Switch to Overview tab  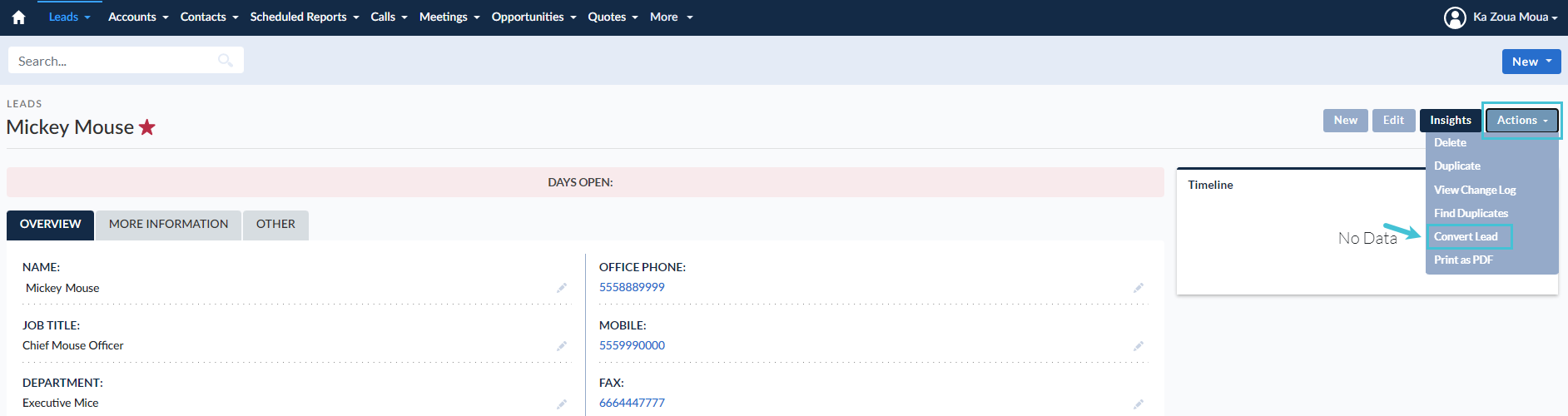point(50,225)
